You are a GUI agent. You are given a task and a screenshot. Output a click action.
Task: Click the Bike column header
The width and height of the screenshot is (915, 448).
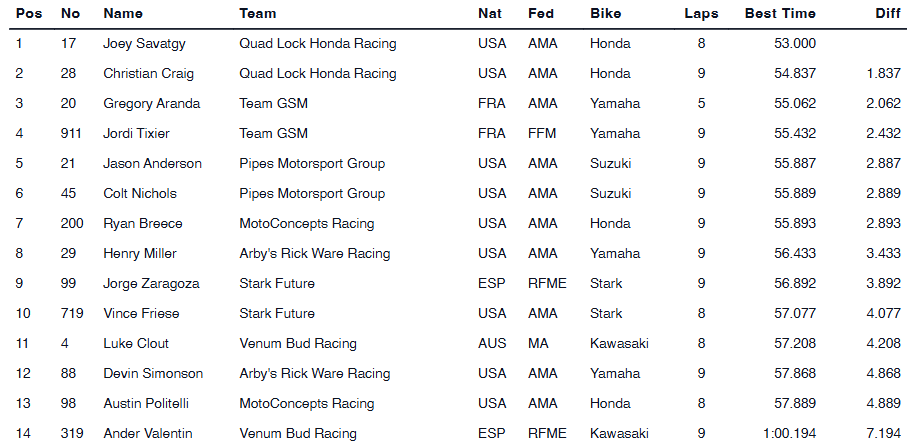pos(606,14)
